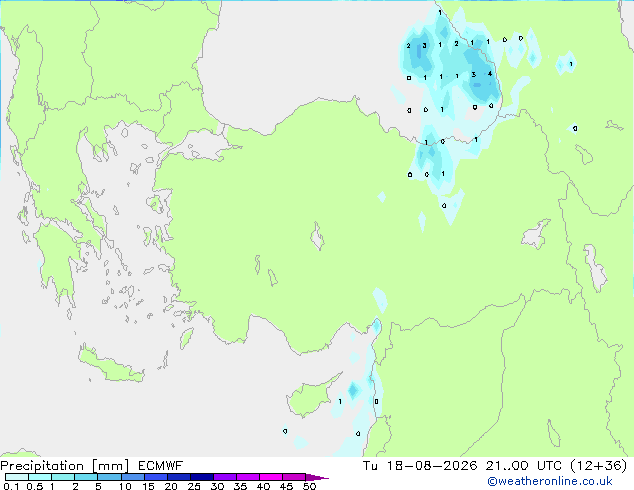
Task: Click the '50' legend scale label
Action: [x=309, y=486]
